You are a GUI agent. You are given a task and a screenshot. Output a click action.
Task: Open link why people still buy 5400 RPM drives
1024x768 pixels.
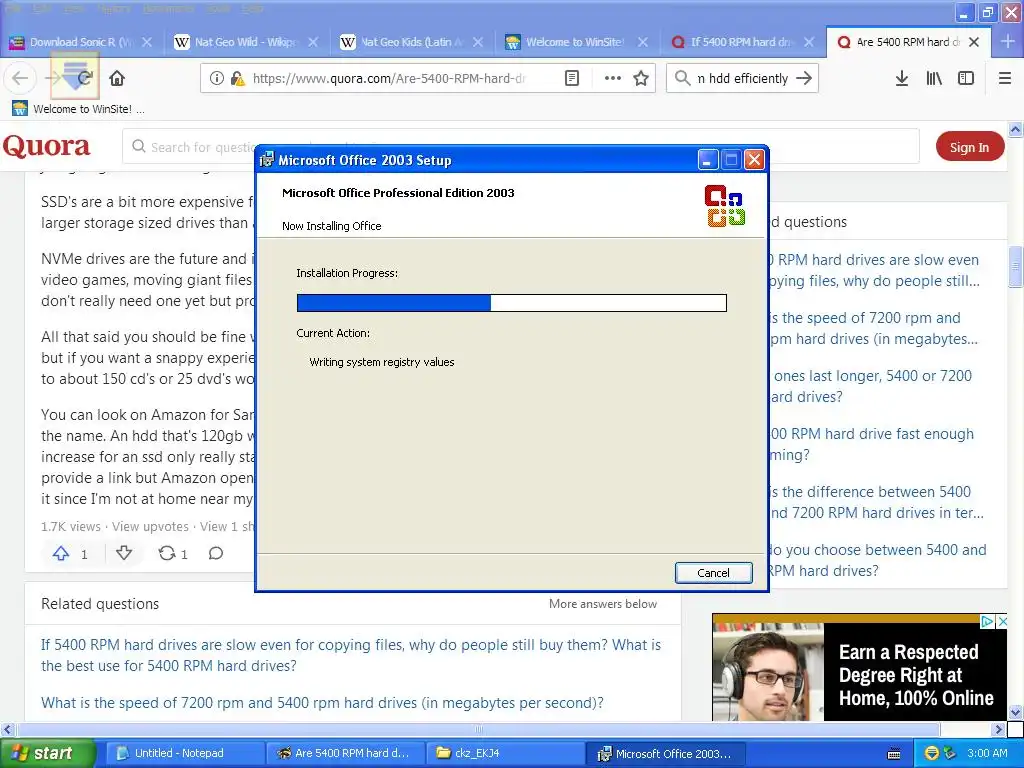click(351, 655)
